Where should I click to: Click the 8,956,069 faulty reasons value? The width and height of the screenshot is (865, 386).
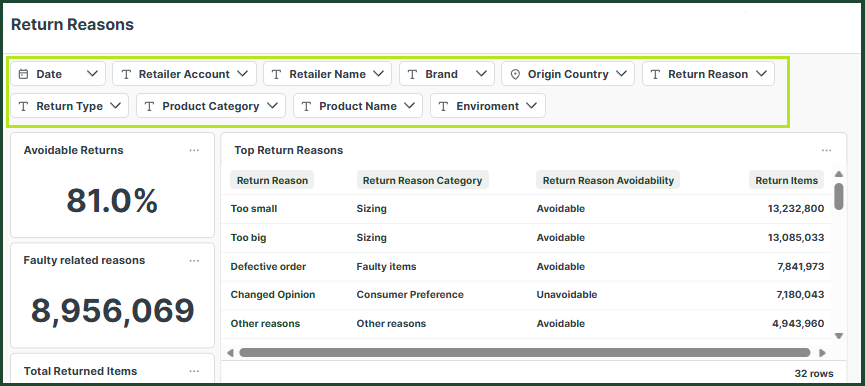[x=113, y=310]
